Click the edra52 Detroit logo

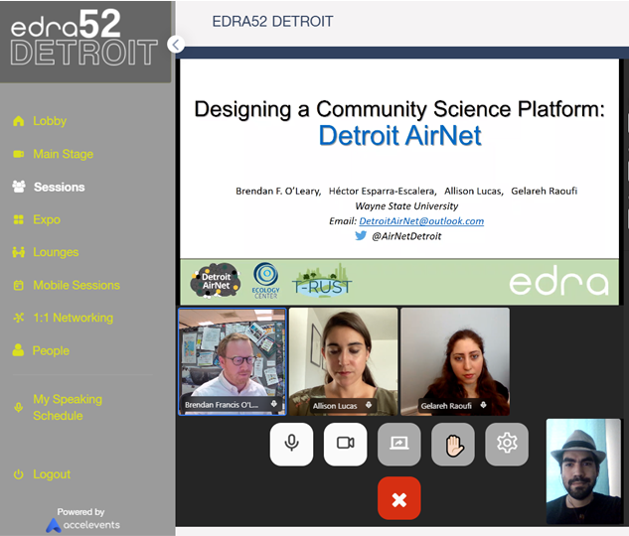[84, 37]
